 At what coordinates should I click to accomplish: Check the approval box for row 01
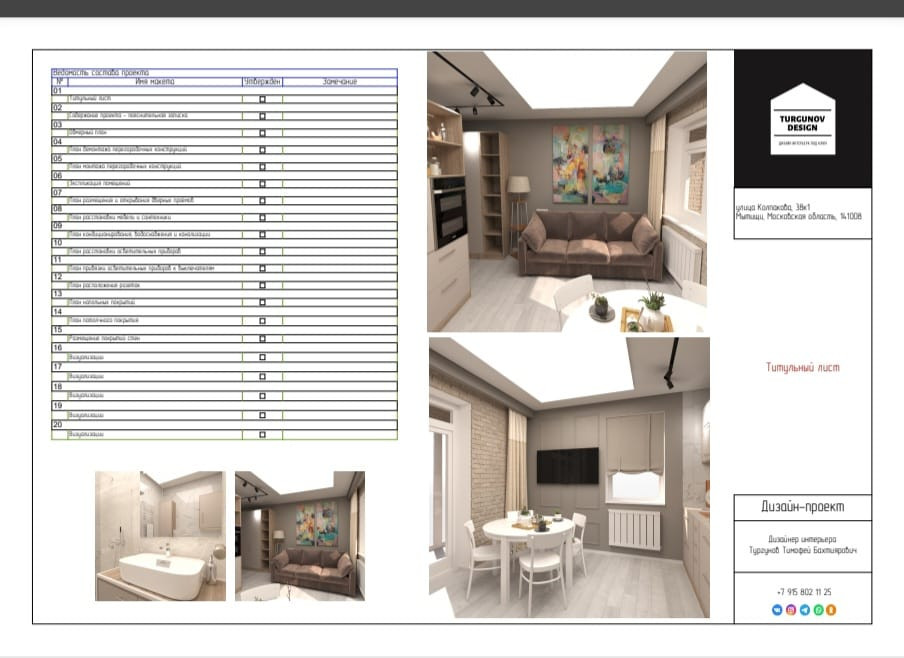[x=263, y=99]
